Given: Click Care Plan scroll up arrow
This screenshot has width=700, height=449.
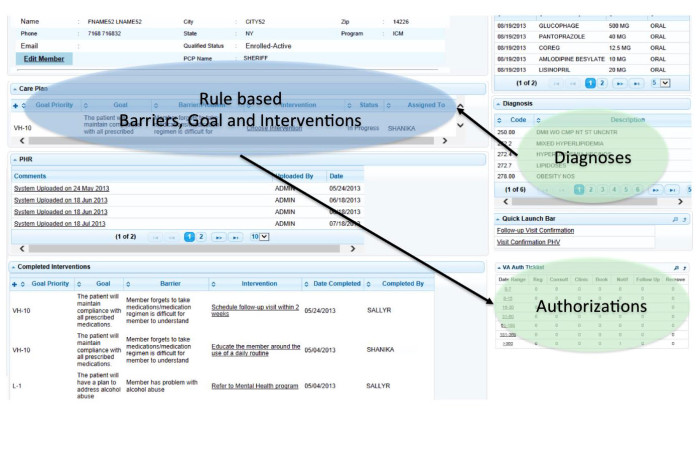Looking at the screenshot, I should coord(460,107).
